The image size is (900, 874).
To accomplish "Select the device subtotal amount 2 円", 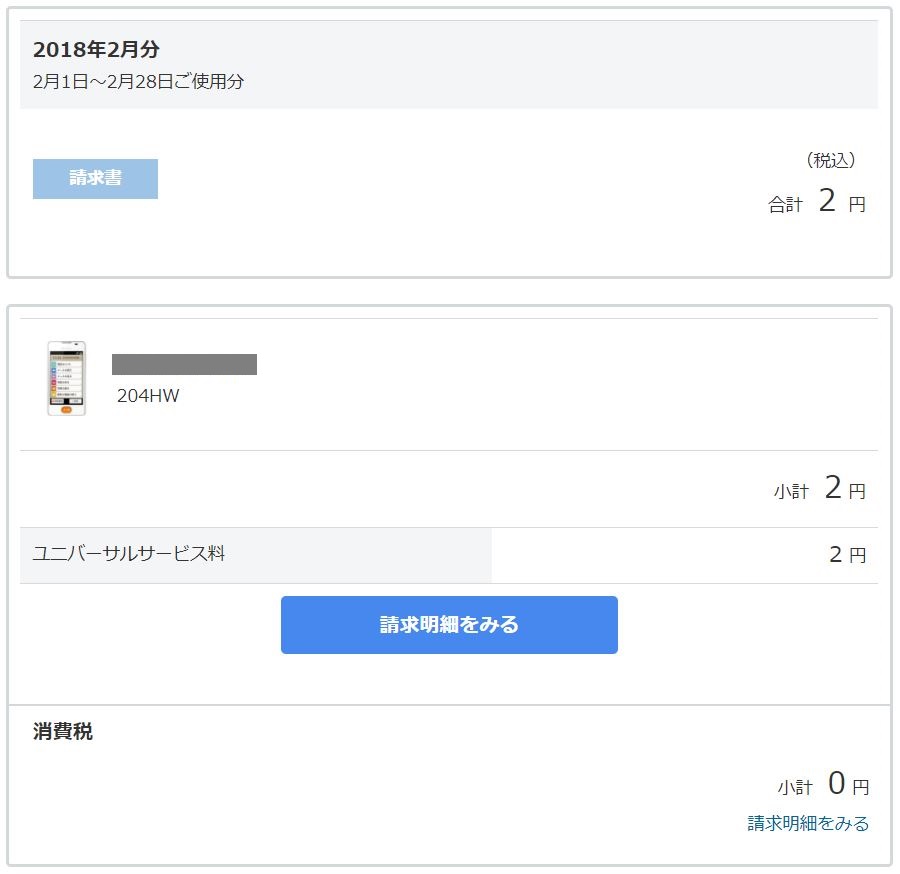I will coord(845,488).
